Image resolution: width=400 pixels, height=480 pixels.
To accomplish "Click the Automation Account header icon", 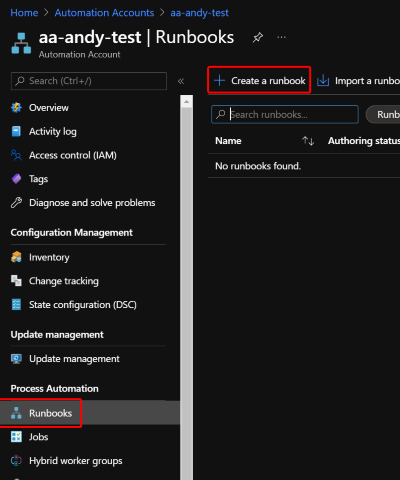I will 21,43.
